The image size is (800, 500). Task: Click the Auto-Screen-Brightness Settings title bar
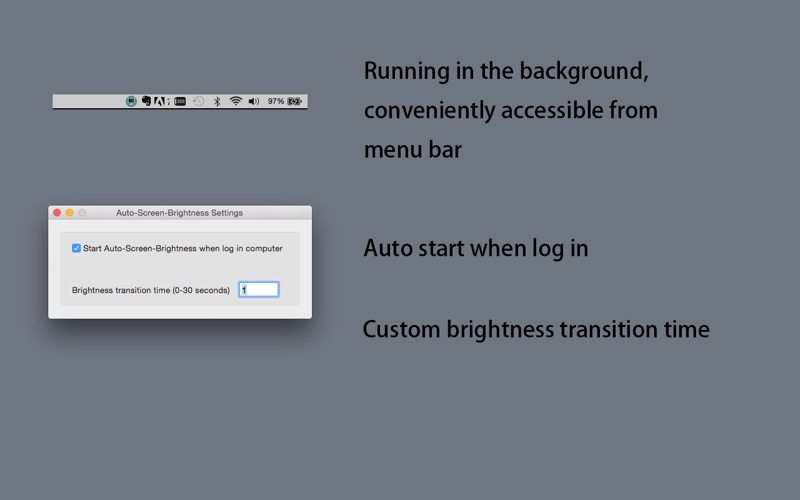coord(180,212)
